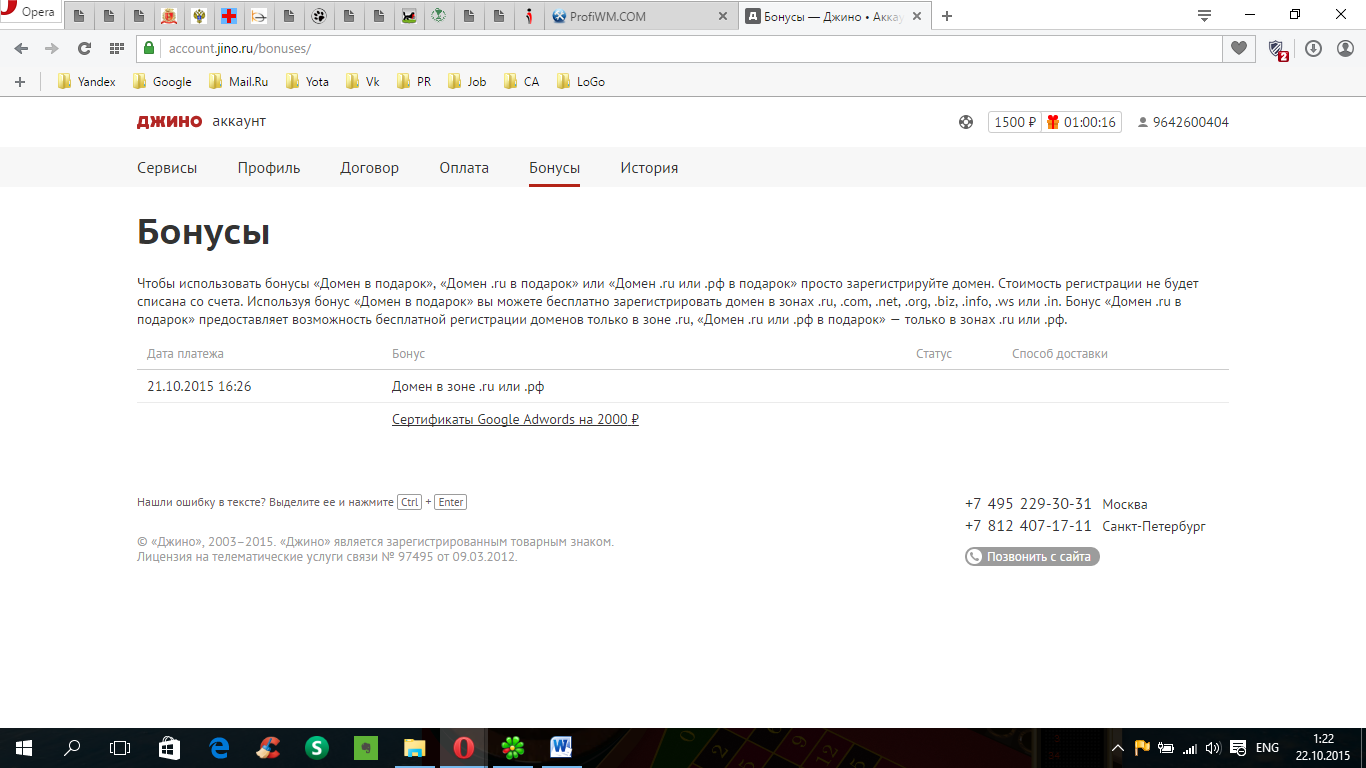Focus the account.jino.ru address bar
Viewport: 1366px width, 768px height.
pyautogui.click(x=680, y=48)
